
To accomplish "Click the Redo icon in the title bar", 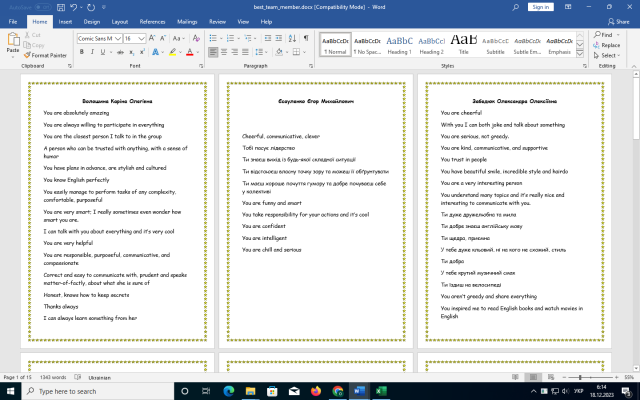I will pos(91,7).
